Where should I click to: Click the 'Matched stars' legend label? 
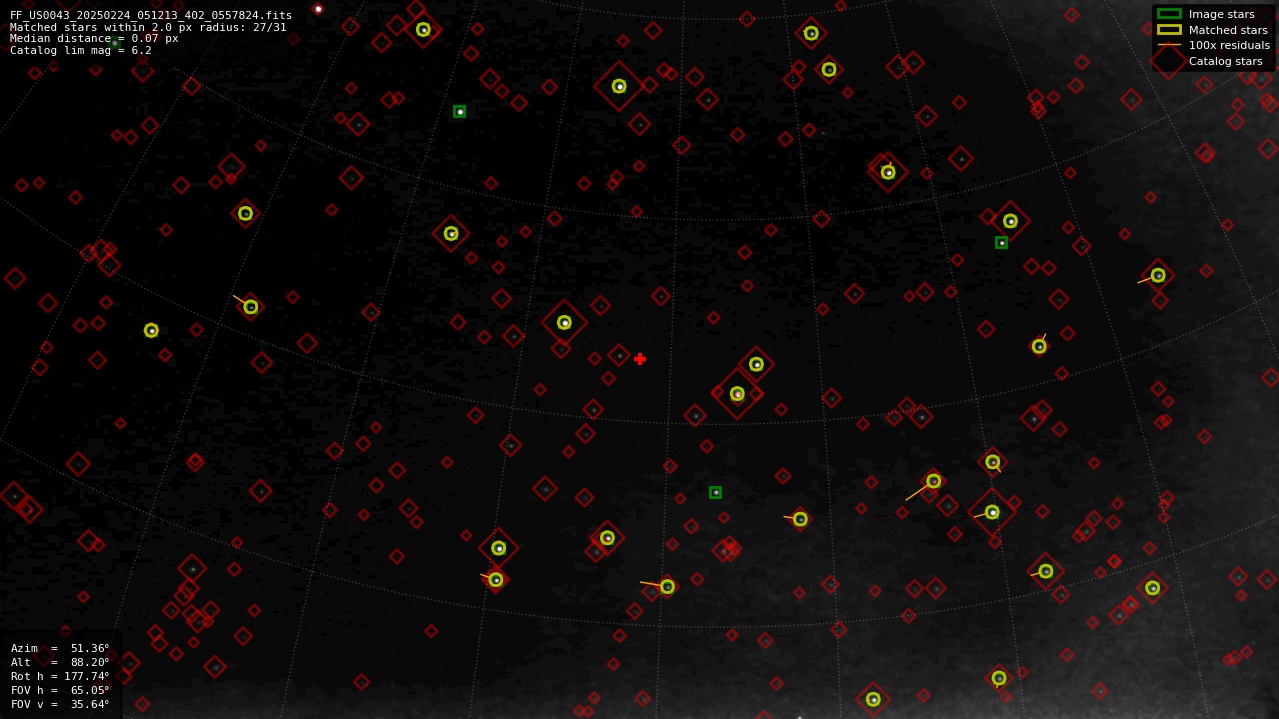[1228, 30]
